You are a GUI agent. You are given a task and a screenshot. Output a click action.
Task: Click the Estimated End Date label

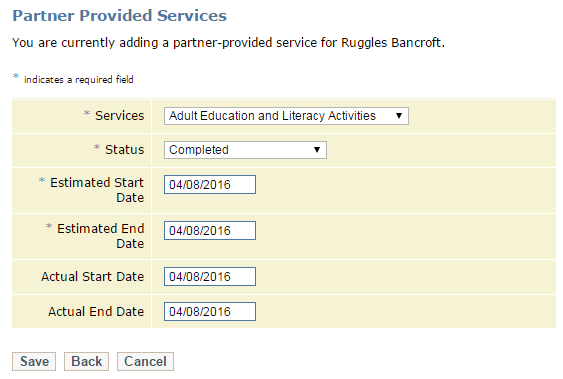tap(101, 236)
